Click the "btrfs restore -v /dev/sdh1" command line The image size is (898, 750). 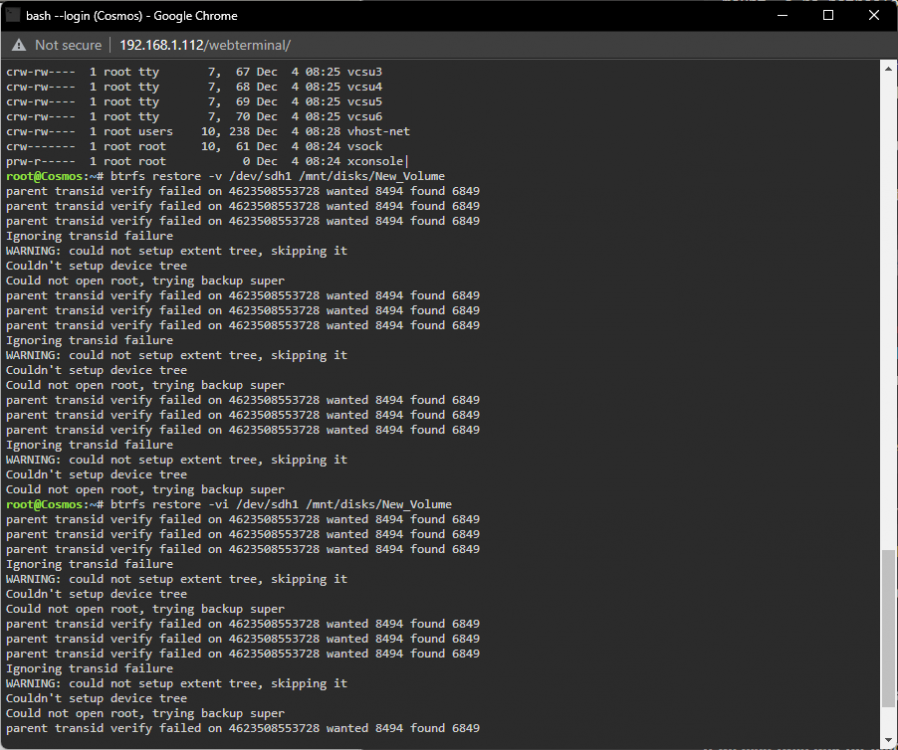click(277, 176)
